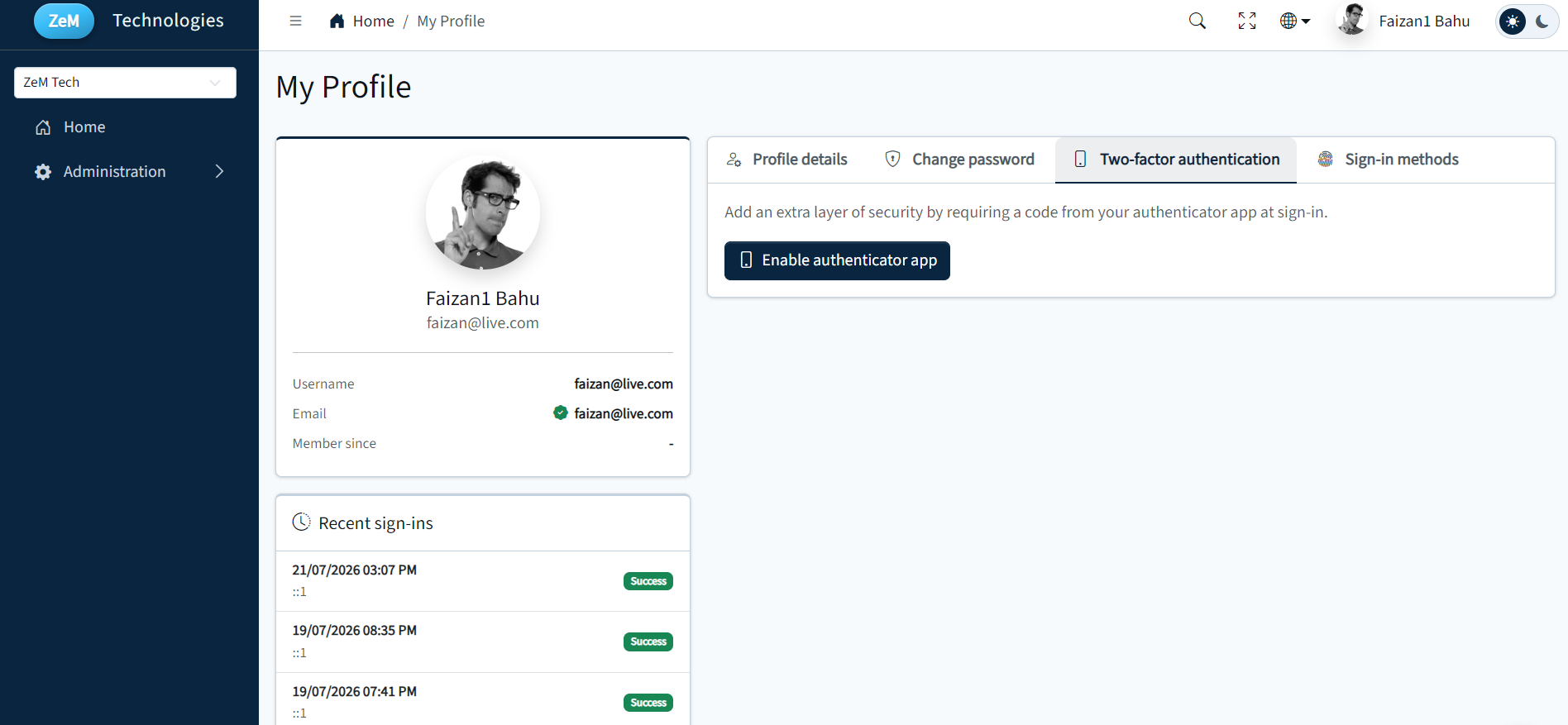
Task: Open the ZeM Tech tenant dropdown
Action: coord(125,83)
